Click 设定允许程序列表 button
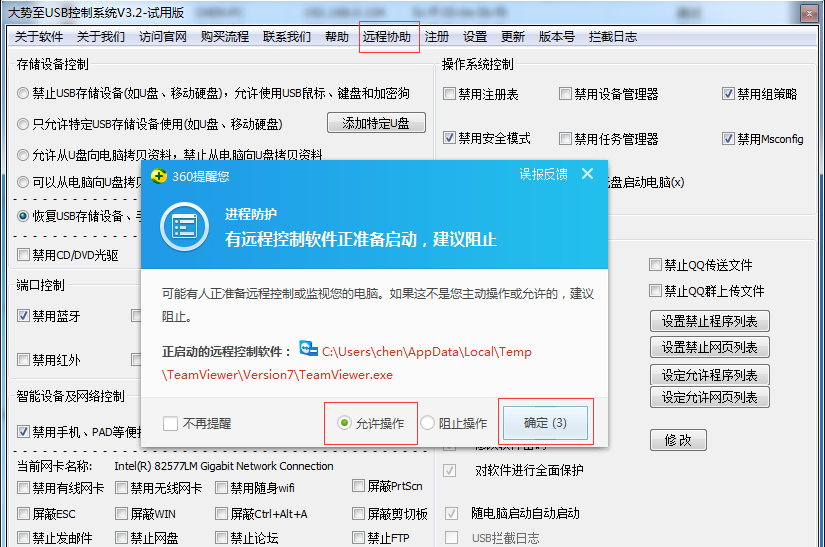Screen dimensions: 825x547 [710, 375]
